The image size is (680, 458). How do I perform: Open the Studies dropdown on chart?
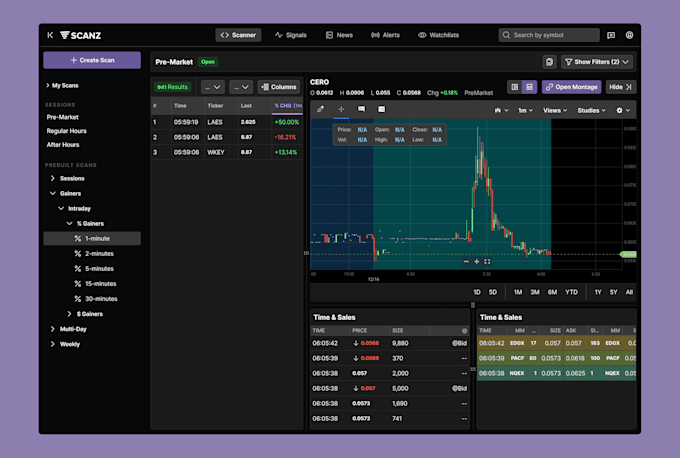point(591,111)
